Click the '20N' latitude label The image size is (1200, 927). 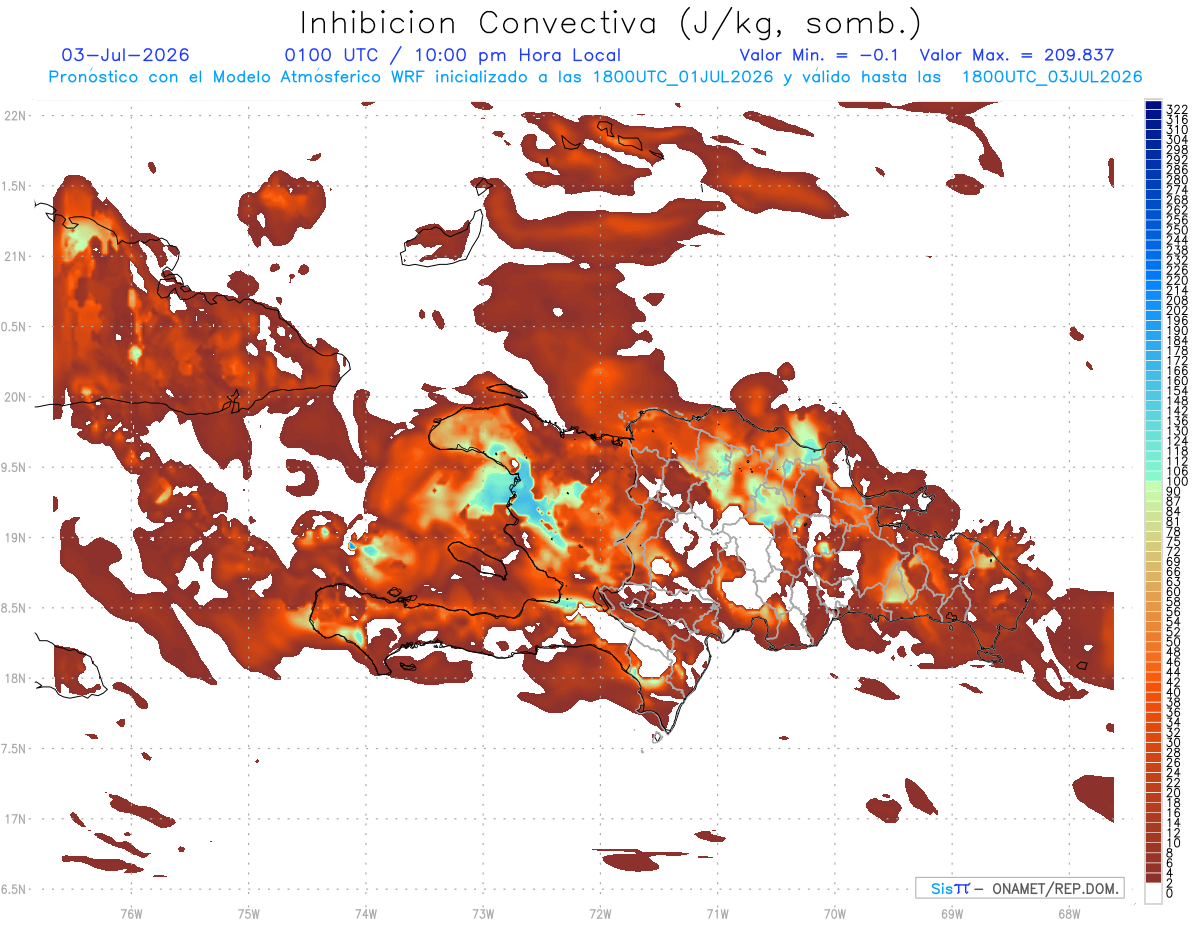click(x=17, y=397)
